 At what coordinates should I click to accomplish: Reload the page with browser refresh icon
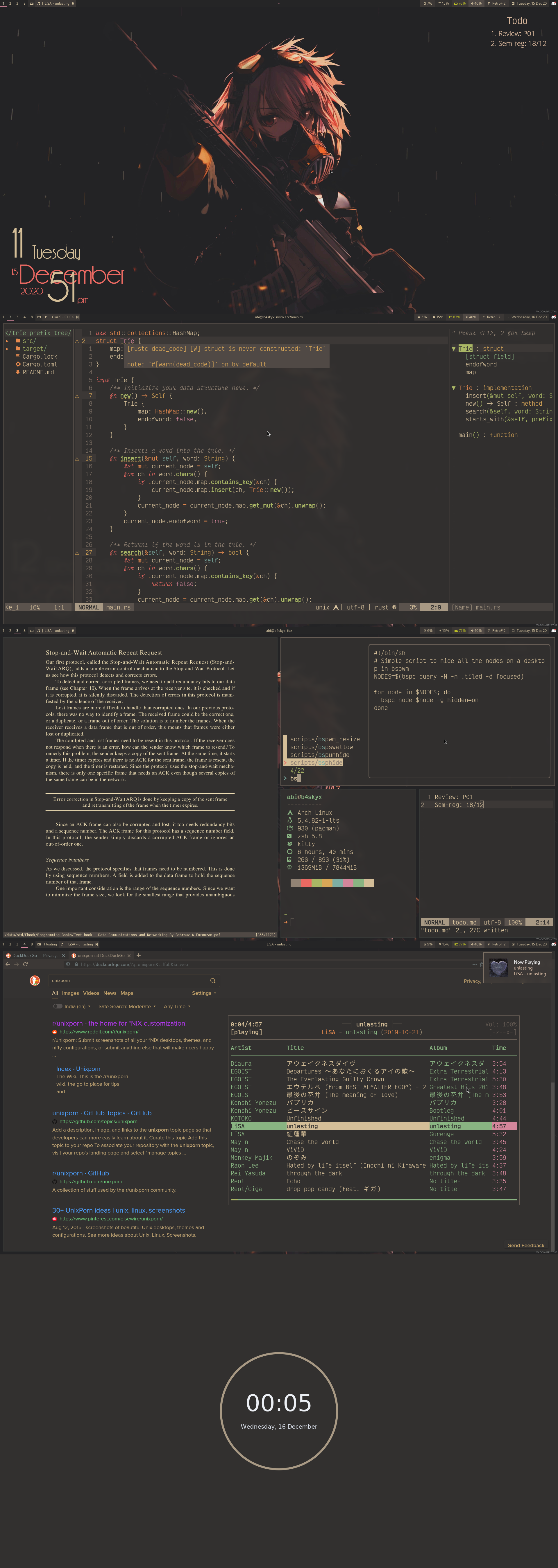coord(26,964)
